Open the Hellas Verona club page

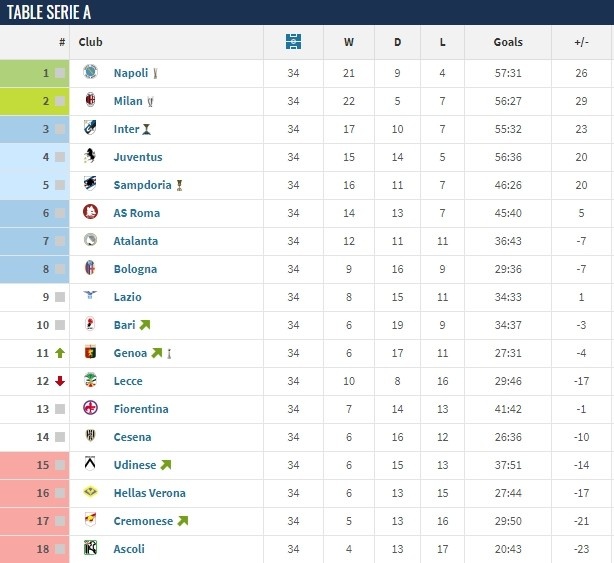click(x=150, y=493)
